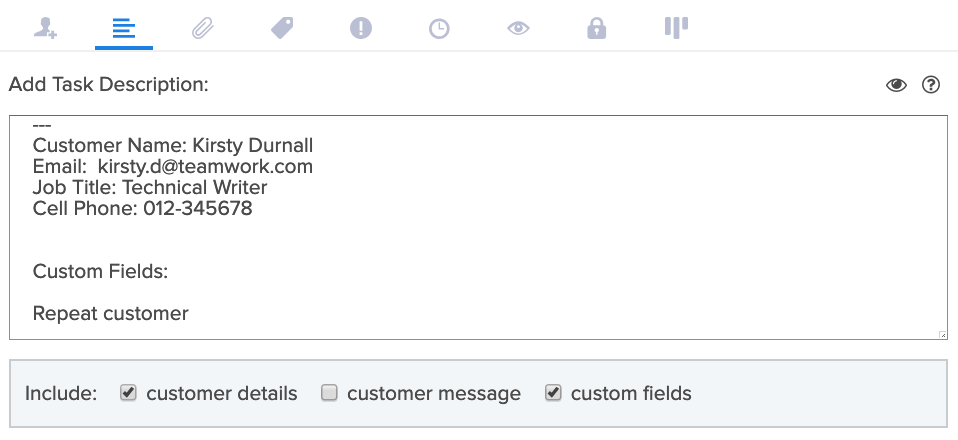
Task: Open help question mark icon
Action: pos(931,84)
